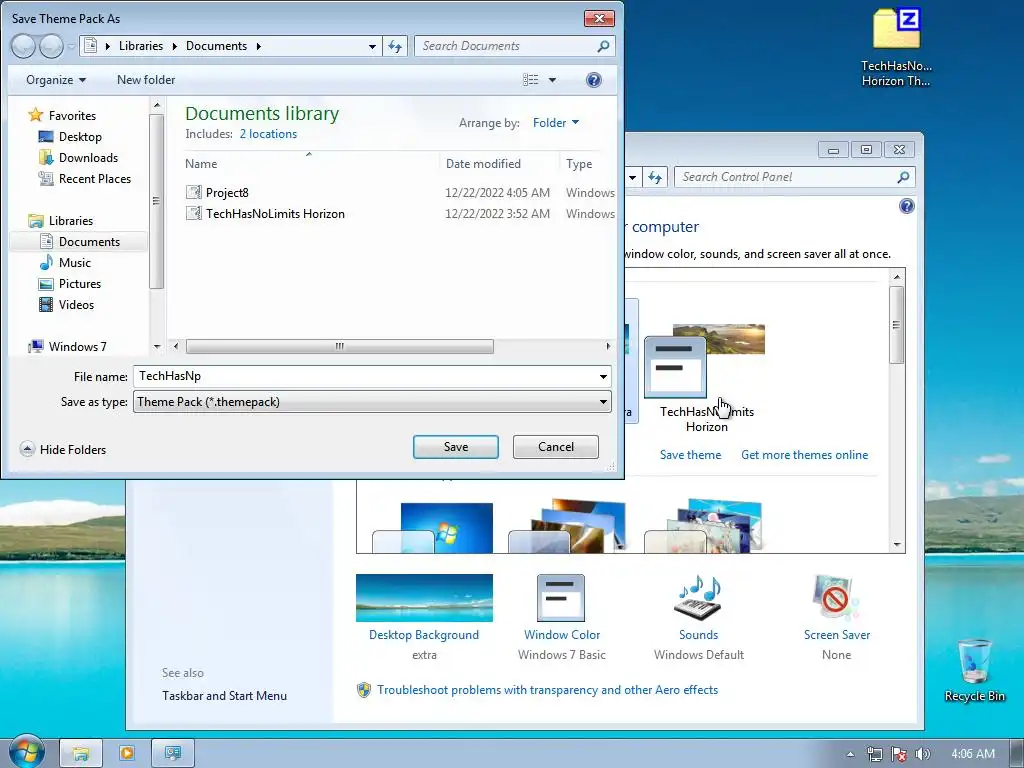Open the Recycle Bin on desktop
Viewport: 1024px width, 768px height.
974,671
